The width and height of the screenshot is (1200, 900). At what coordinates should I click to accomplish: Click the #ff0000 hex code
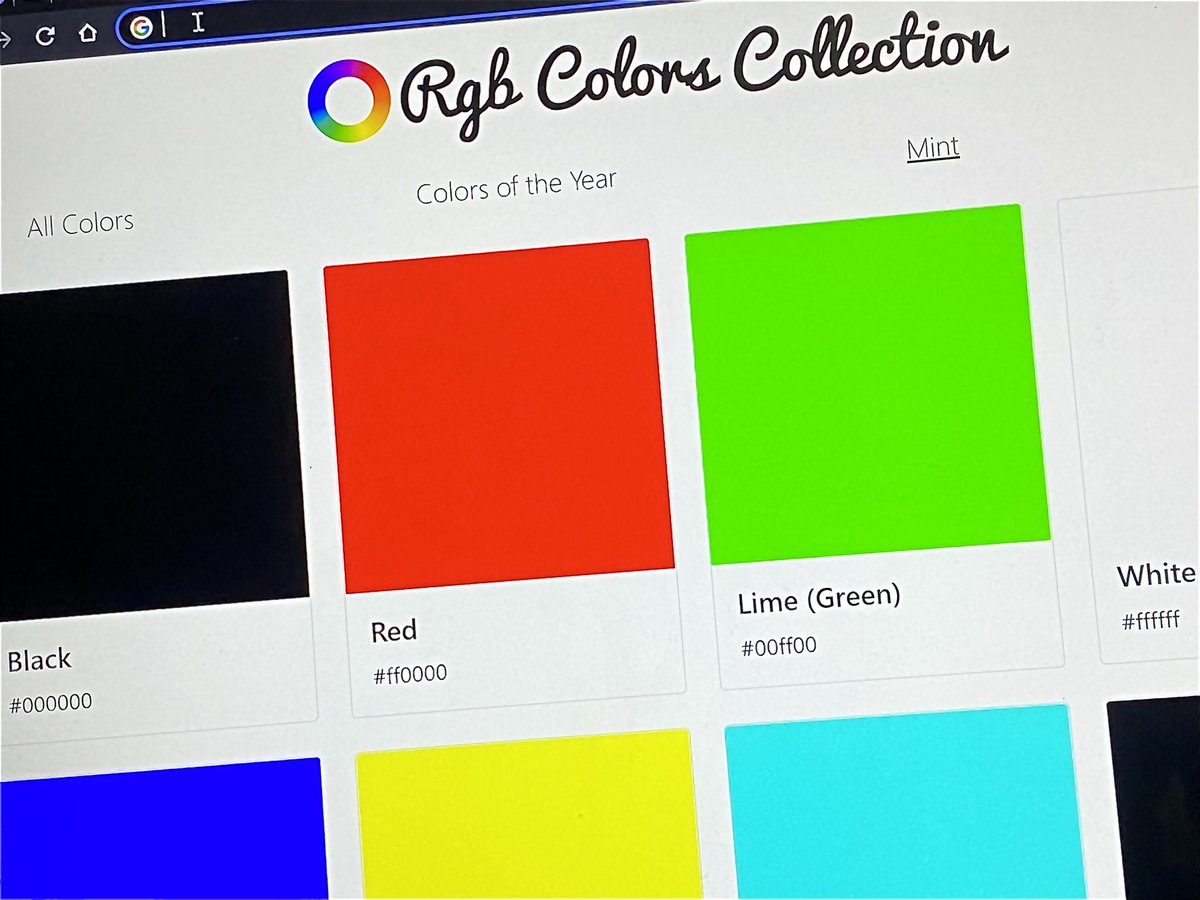click(x=410, y=675)
